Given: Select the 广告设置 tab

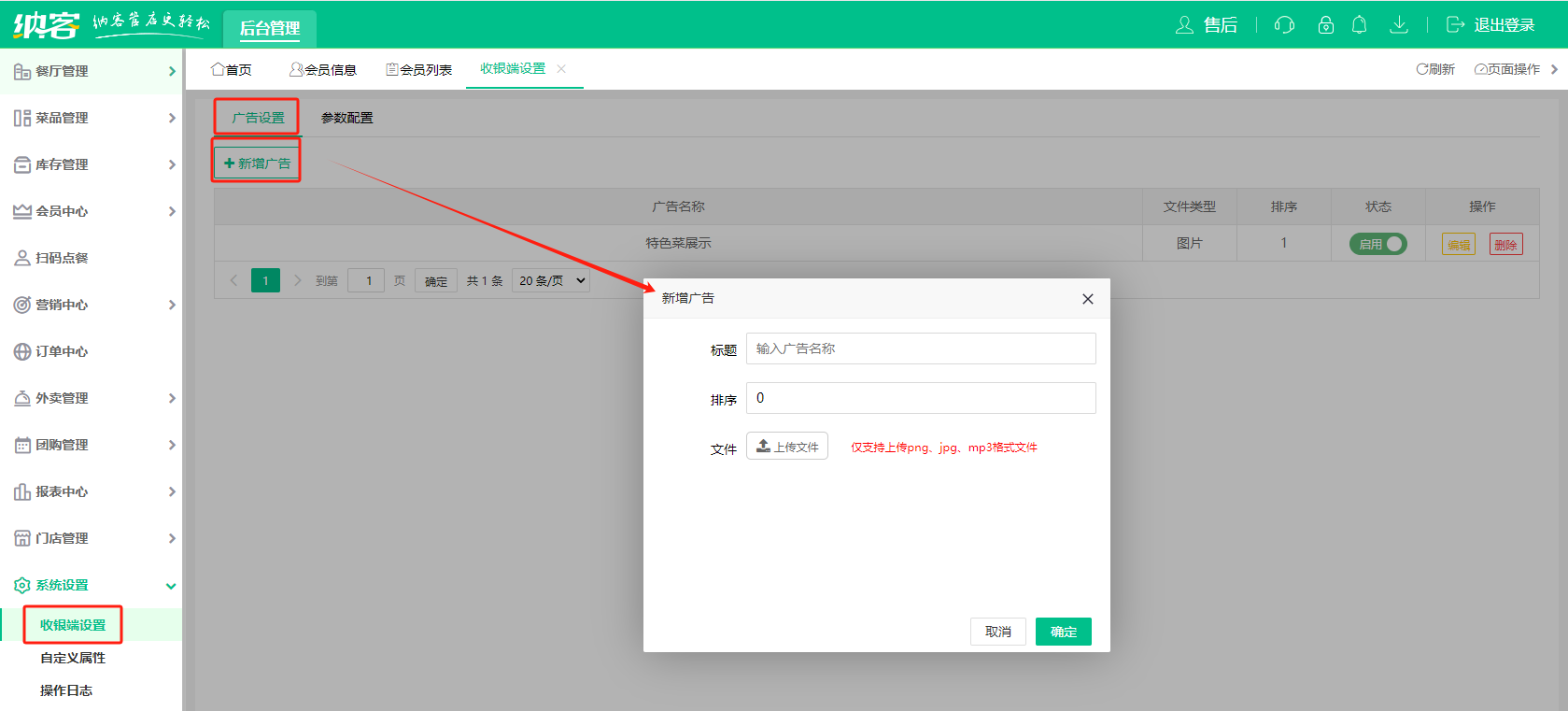Looking at the screenshot, I should coord(258,118).
